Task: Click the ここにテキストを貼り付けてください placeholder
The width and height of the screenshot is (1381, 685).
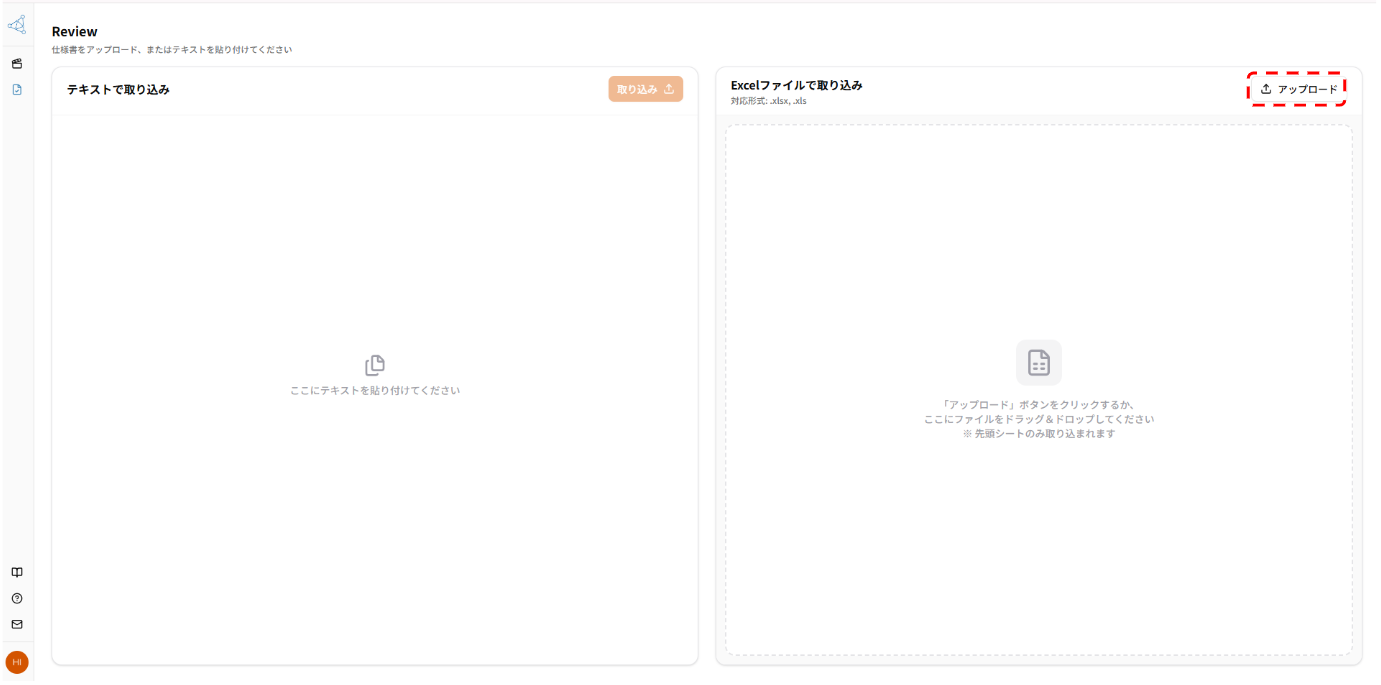Action: tap(375, 391)
